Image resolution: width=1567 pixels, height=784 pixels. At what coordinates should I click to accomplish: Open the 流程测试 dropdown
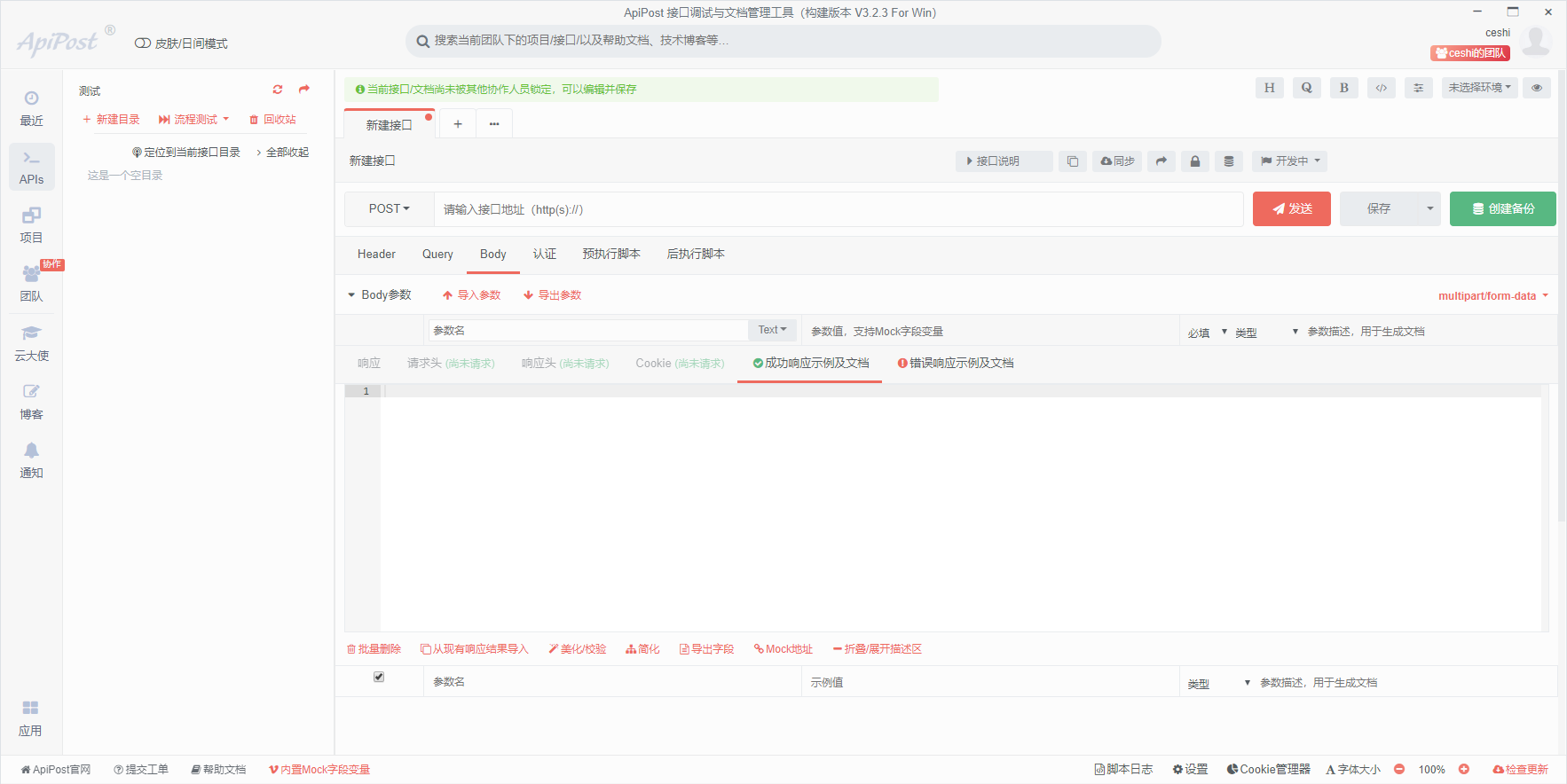click(x=193, y=120)
